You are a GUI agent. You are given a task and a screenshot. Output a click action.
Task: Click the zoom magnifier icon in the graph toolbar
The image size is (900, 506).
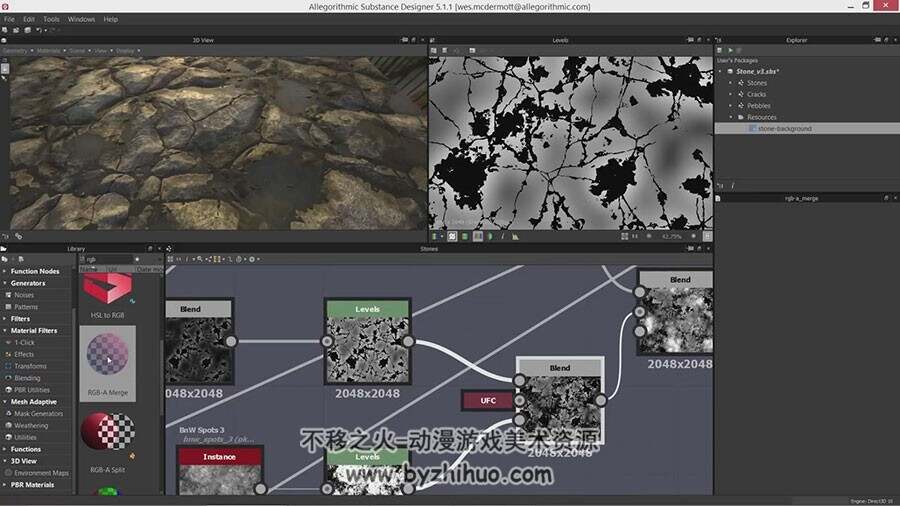point(199,259)
